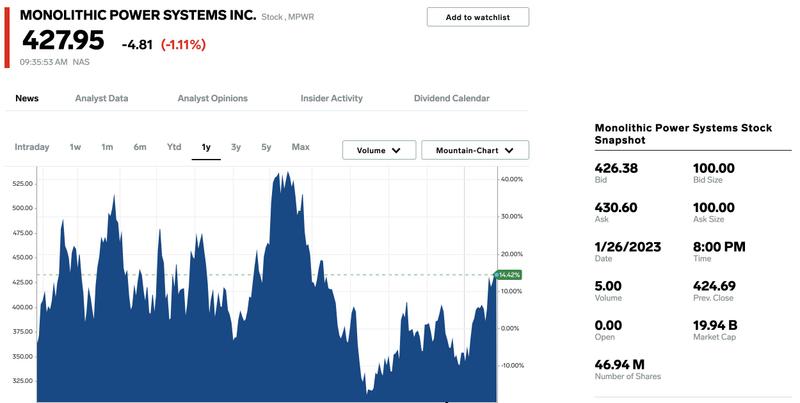Select the Max chart range
Screen dimensions: 800x403
click(301, 147)
